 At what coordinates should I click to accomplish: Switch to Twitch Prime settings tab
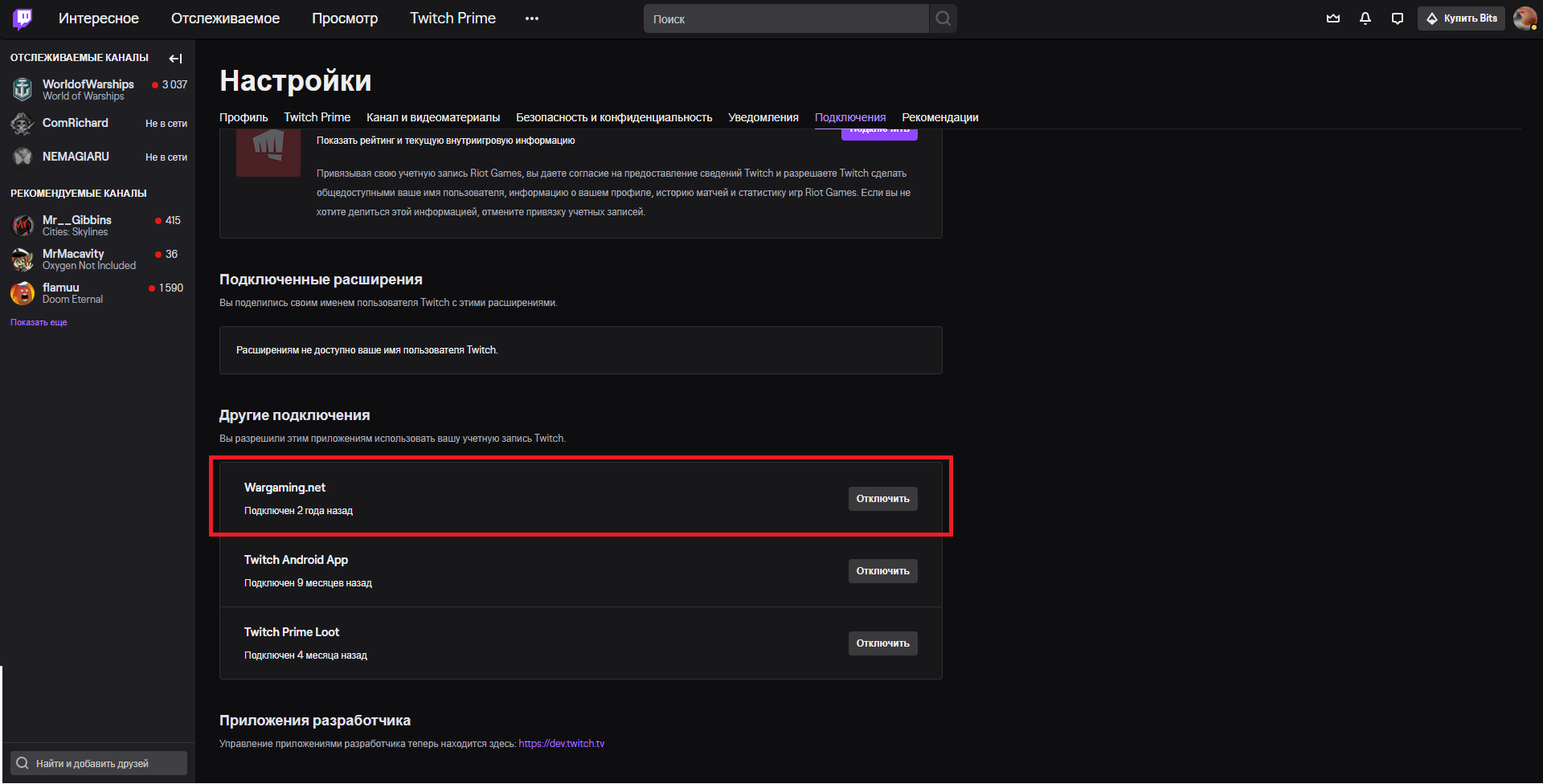click(317, 117)
